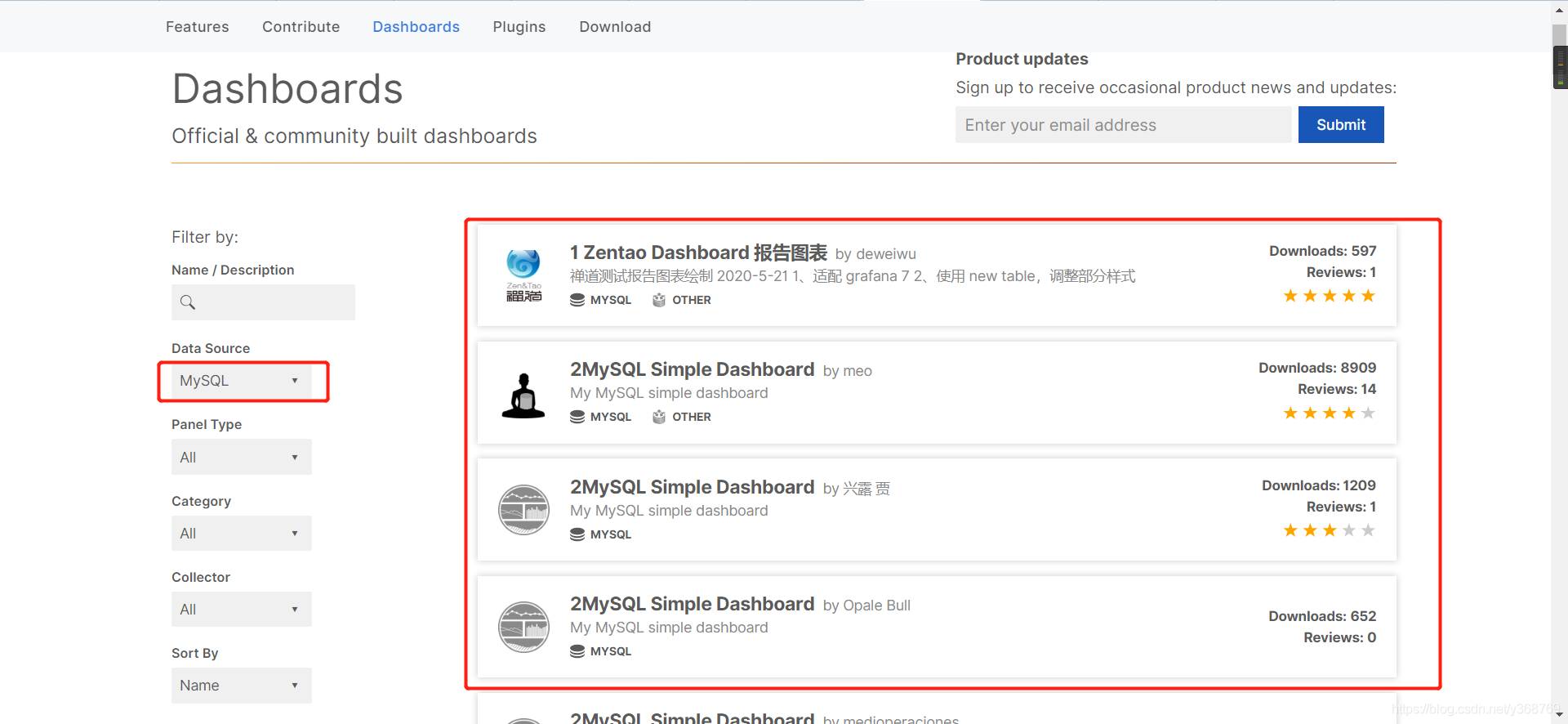Open the Download nav item
This screenshot has height=724, width=1568.
(x=615, y=27)
